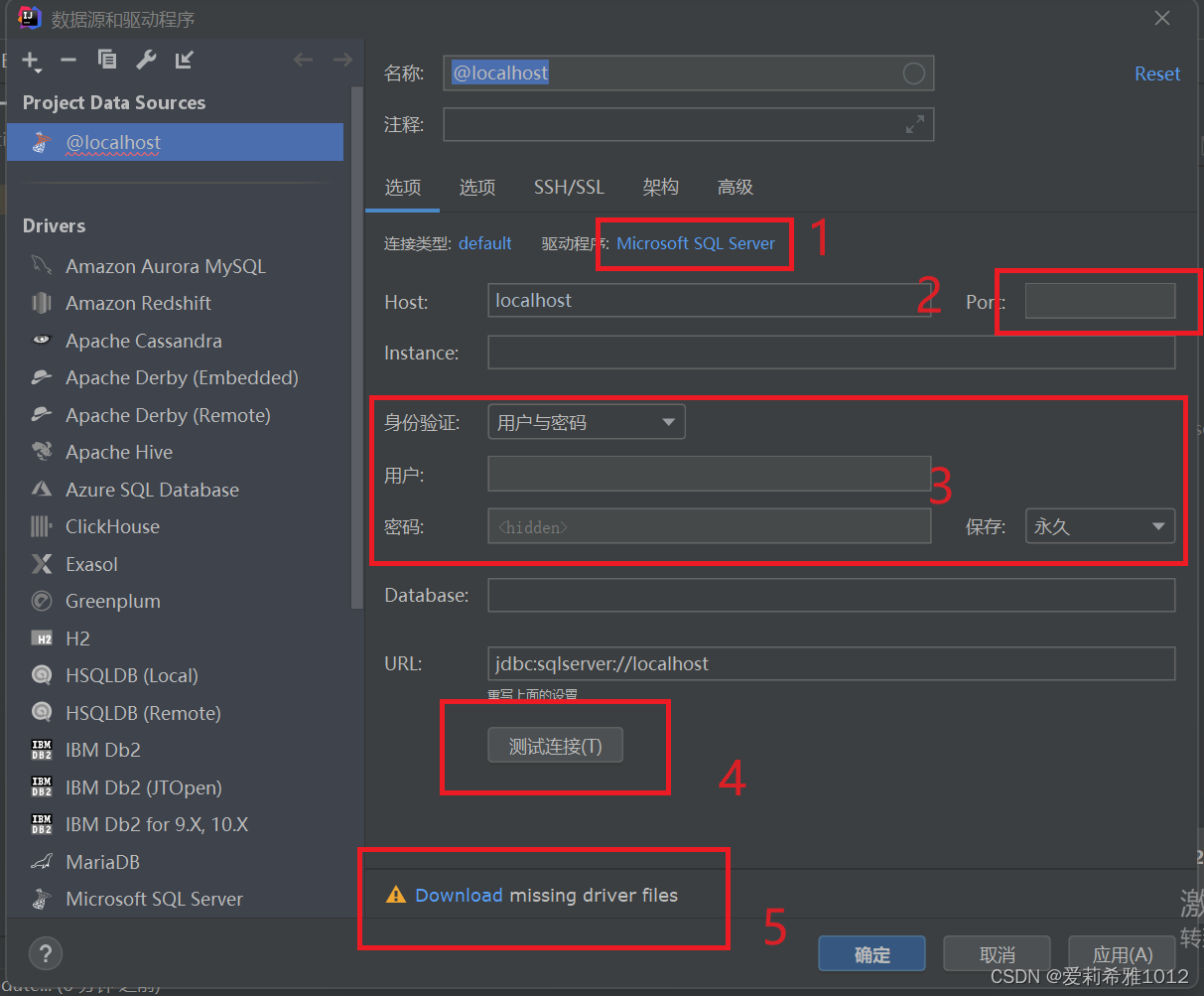Viewport: 1204px width, 996px height.
Task: Open driver settings using the wrench icon
Action: click(x=145, y=60)
